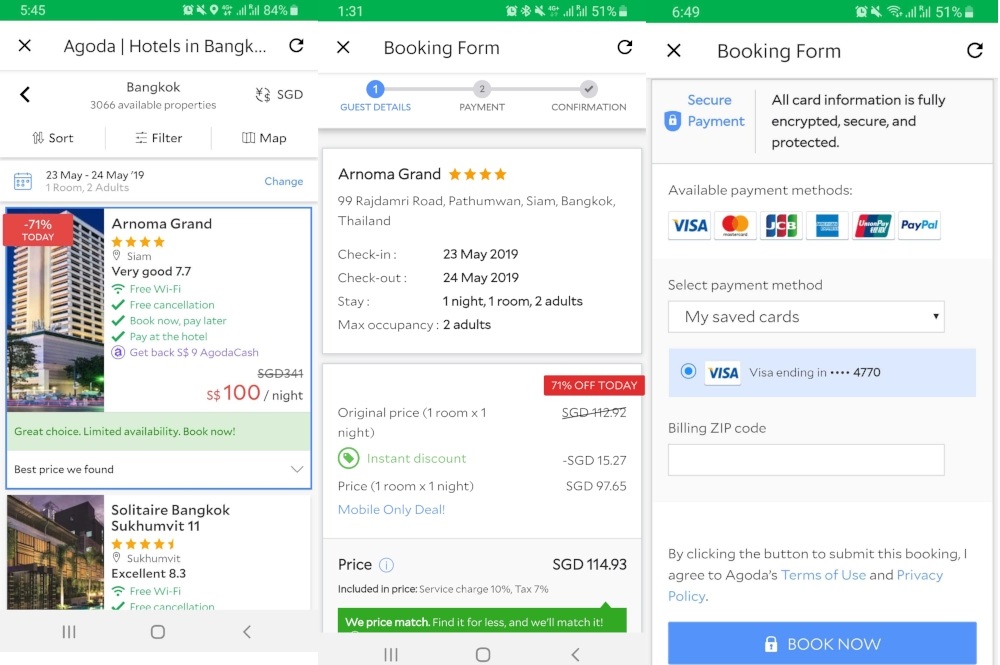Tap Android back button in middle screen

[x=575, y=655]
